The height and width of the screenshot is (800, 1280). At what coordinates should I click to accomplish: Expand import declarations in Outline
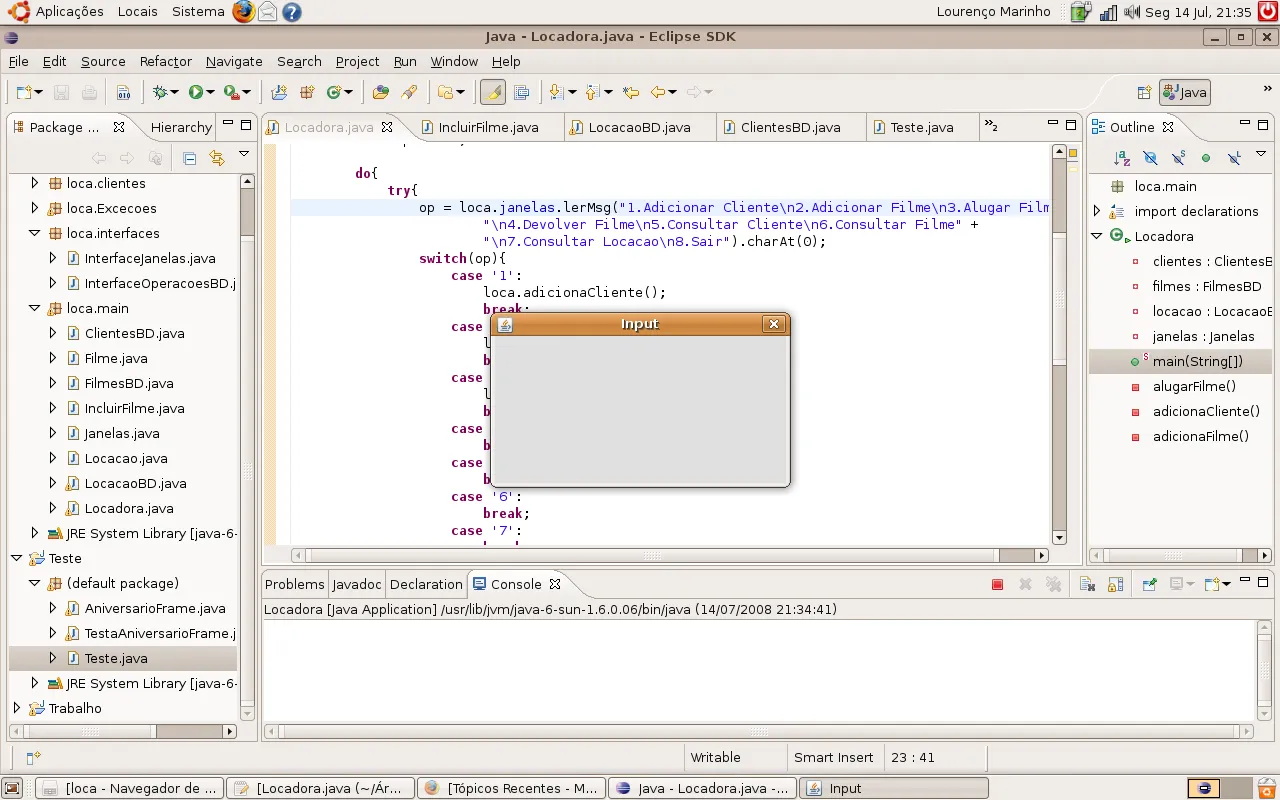[1097, 211]
